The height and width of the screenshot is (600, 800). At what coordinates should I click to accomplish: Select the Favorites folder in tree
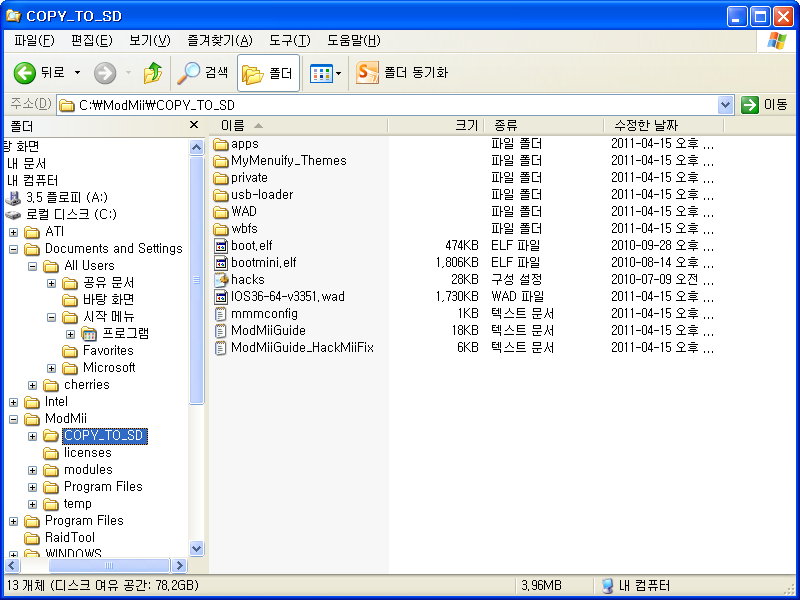[98, 351]
